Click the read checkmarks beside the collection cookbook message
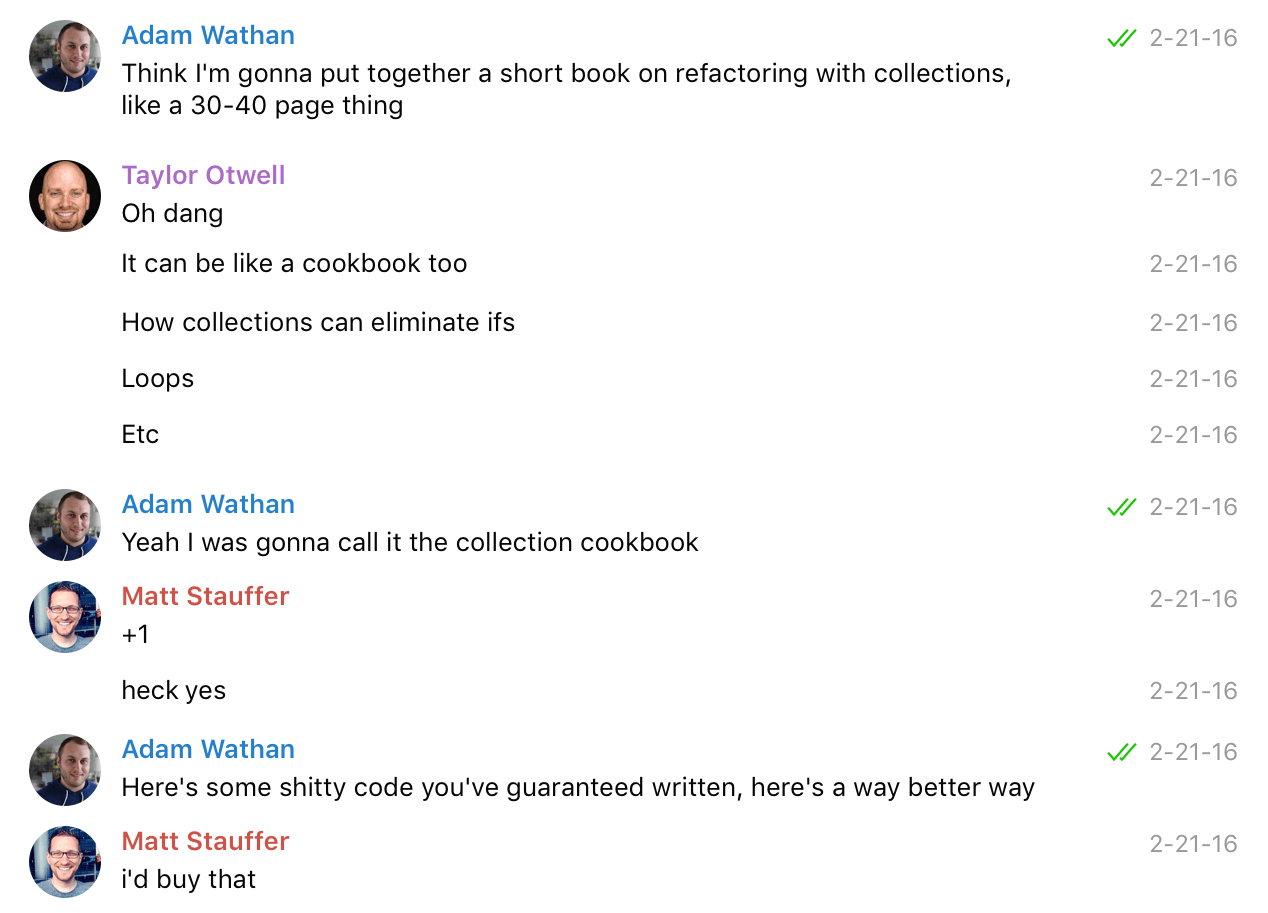The image size is (1268, 913). [x=1122, y=508]
